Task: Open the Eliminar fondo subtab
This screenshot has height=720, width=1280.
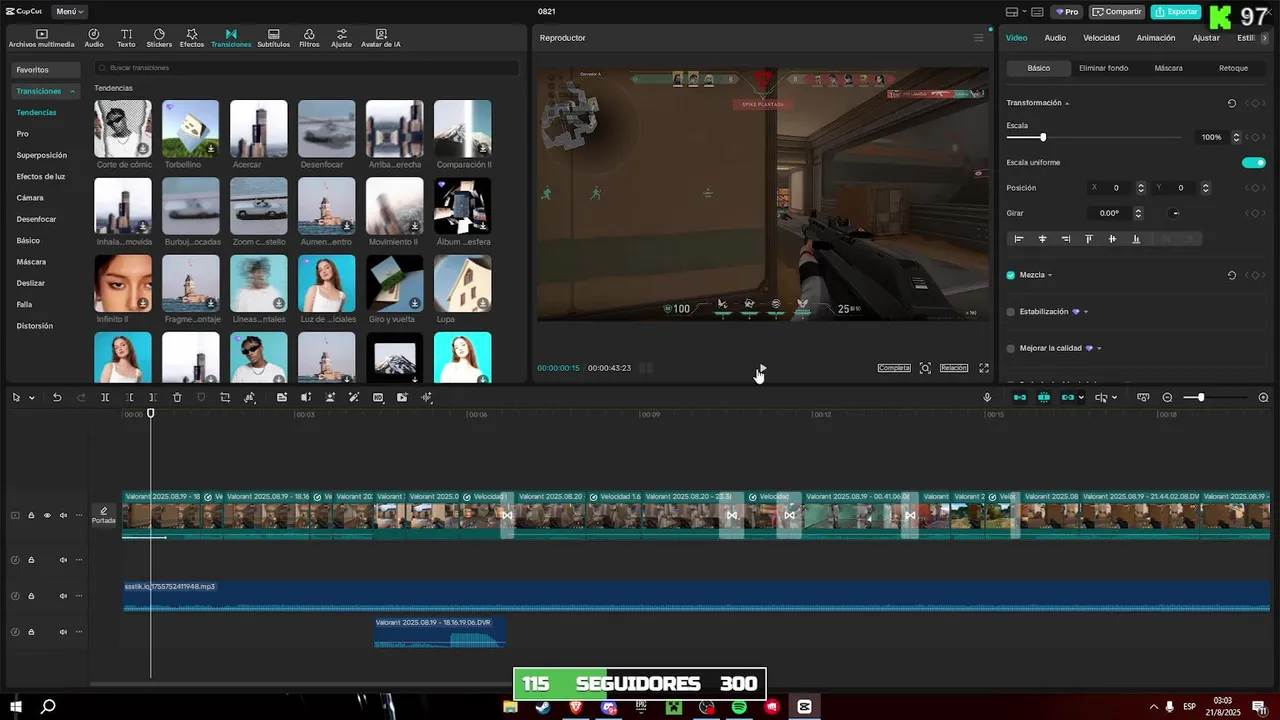Action: 1103,68
